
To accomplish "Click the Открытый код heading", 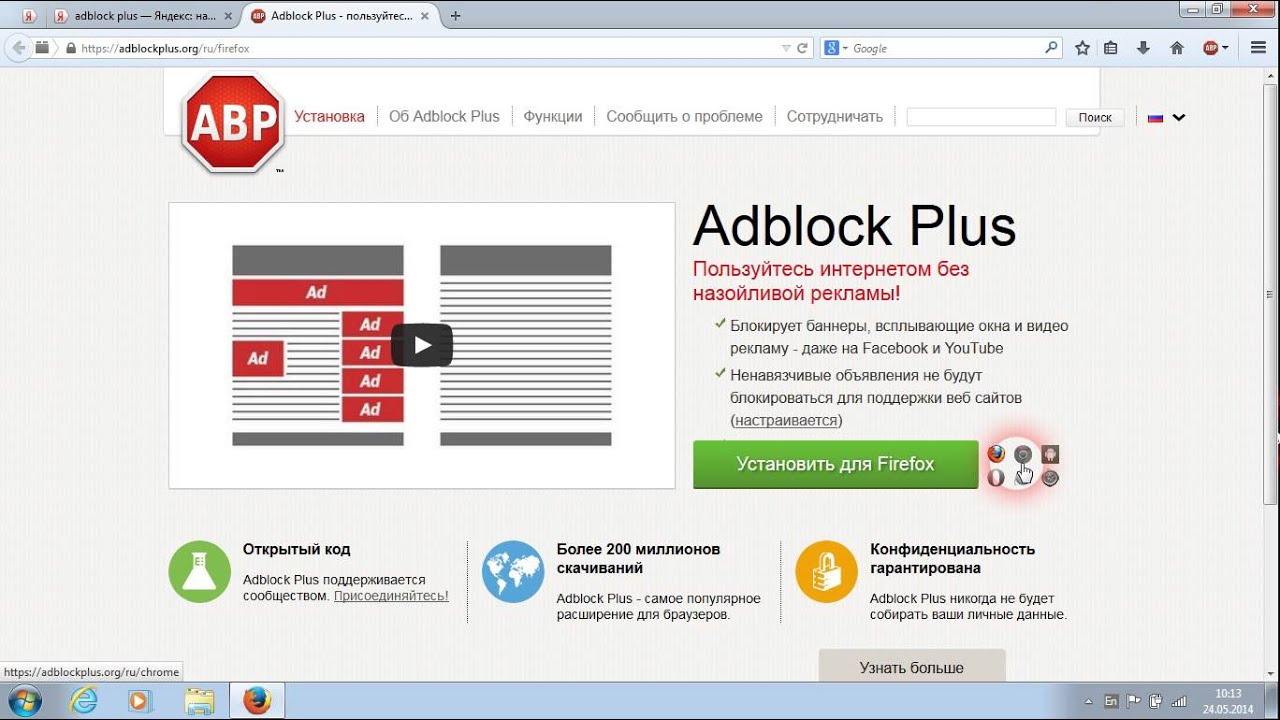I will 296,549.
